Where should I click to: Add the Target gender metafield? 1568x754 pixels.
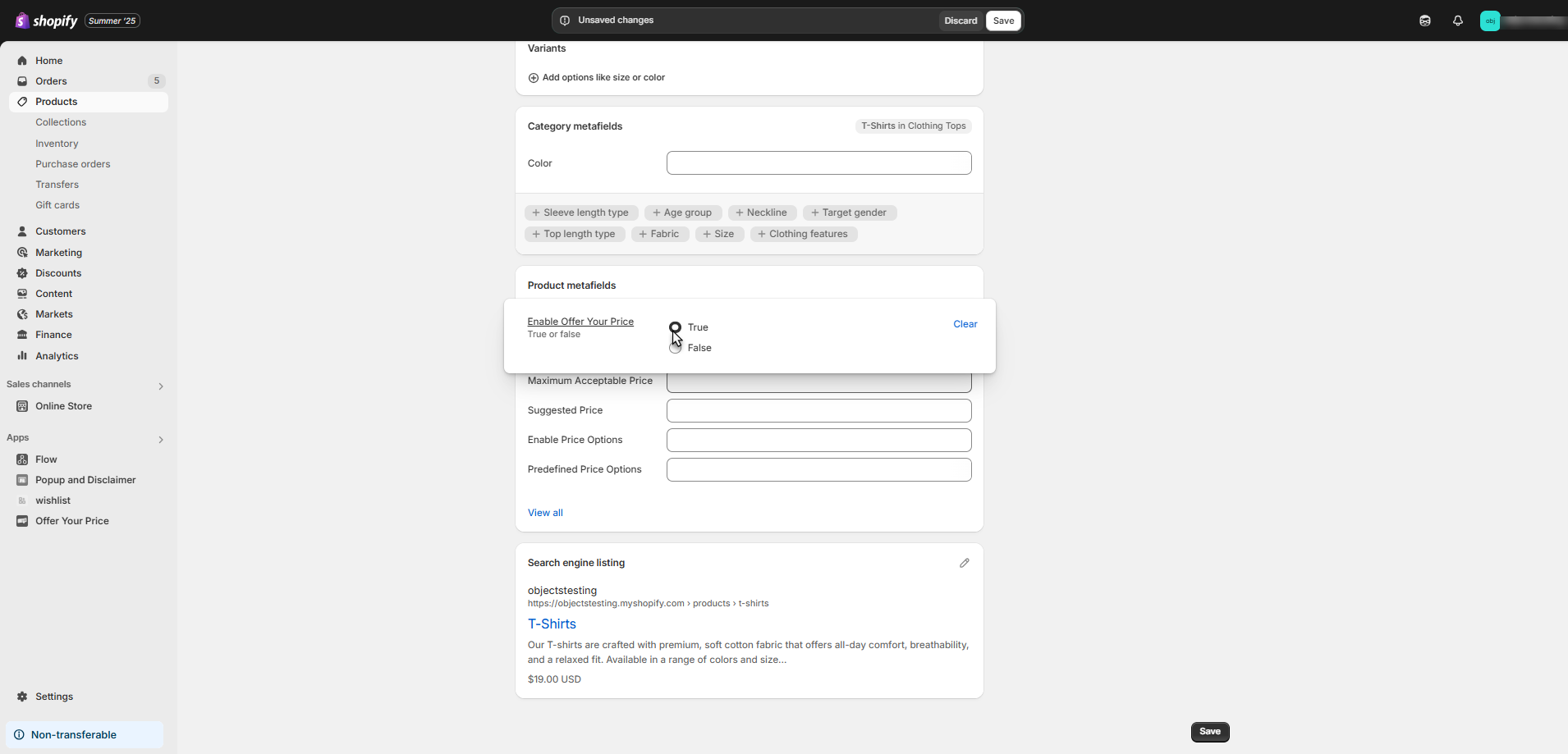click(850, 212)
